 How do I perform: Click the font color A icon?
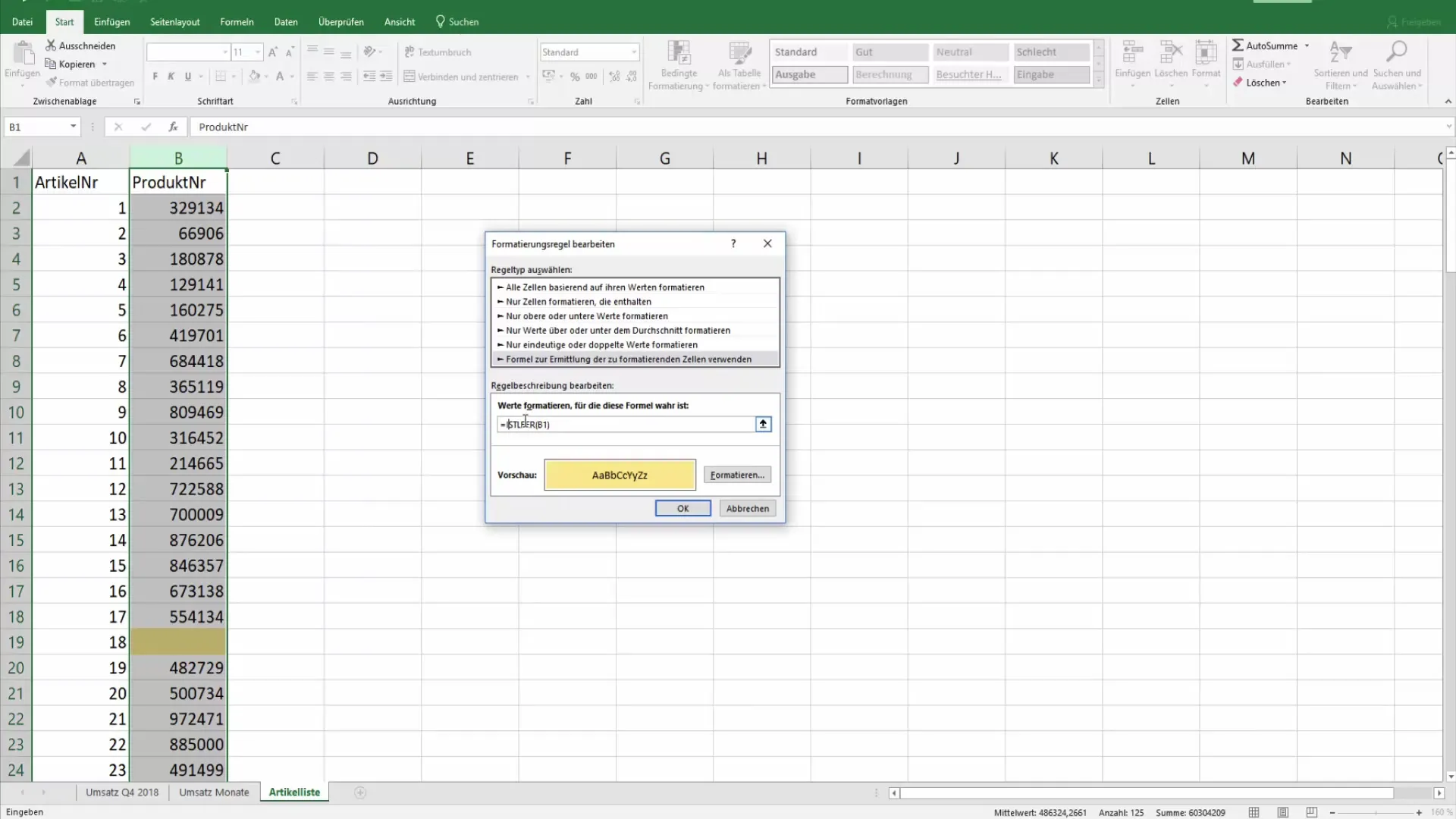(x=280, y=77)
